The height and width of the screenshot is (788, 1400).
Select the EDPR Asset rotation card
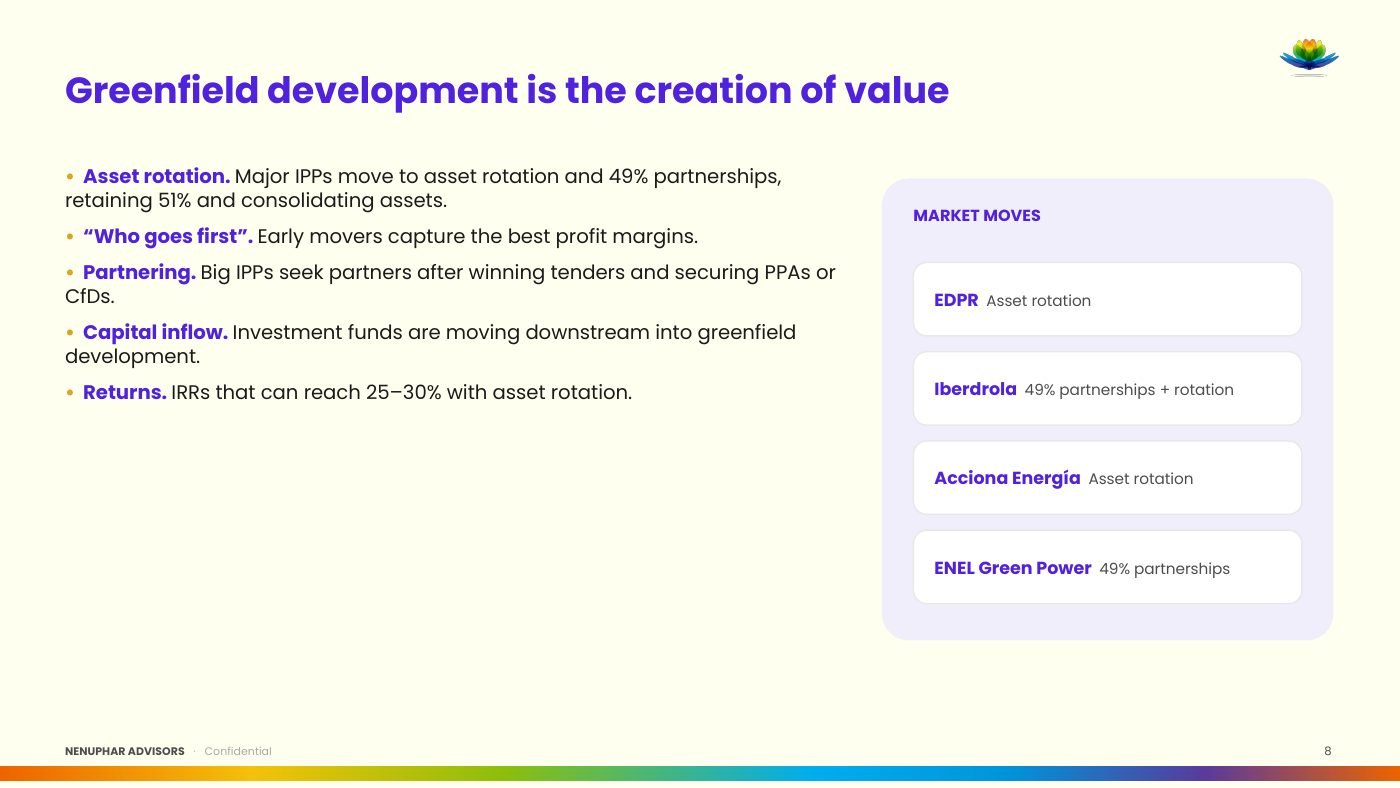1107,299
